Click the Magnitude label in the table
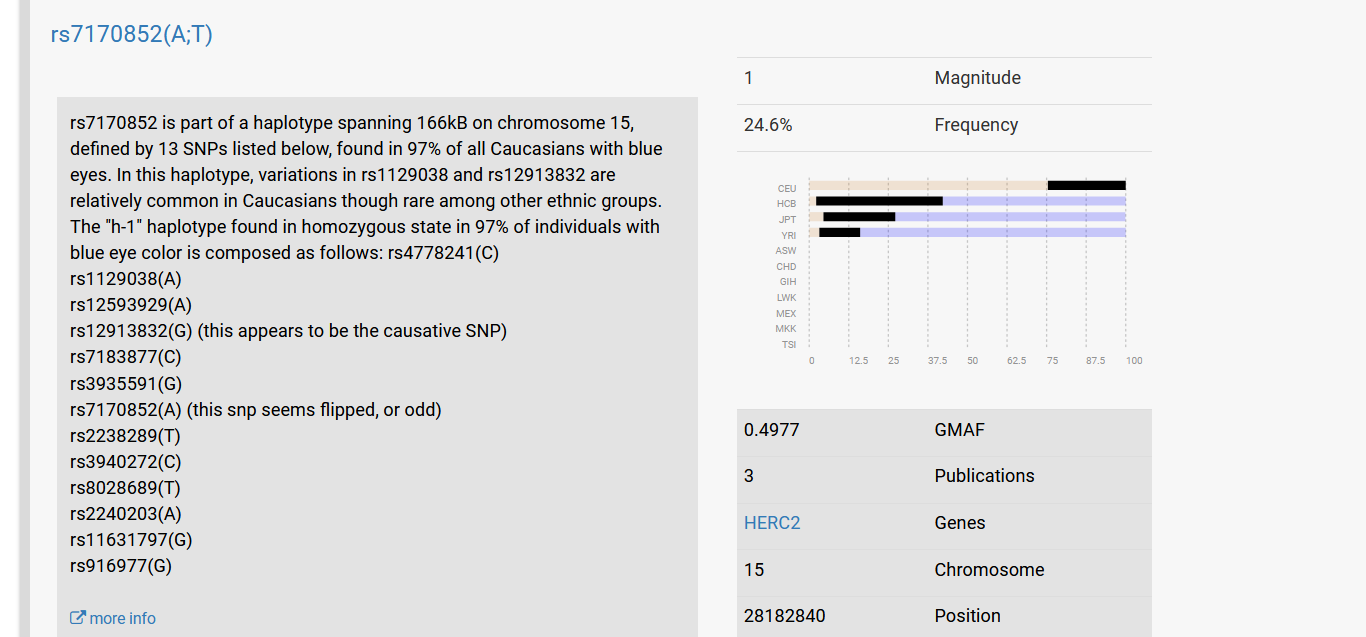The height and width of the screenshot is (637, 1366). point(977,78)
